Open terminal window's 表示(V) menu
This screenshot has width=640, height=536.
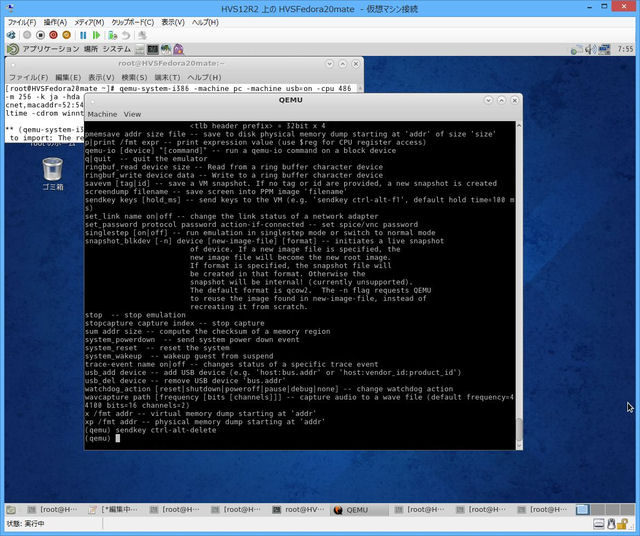pos(101,77)
